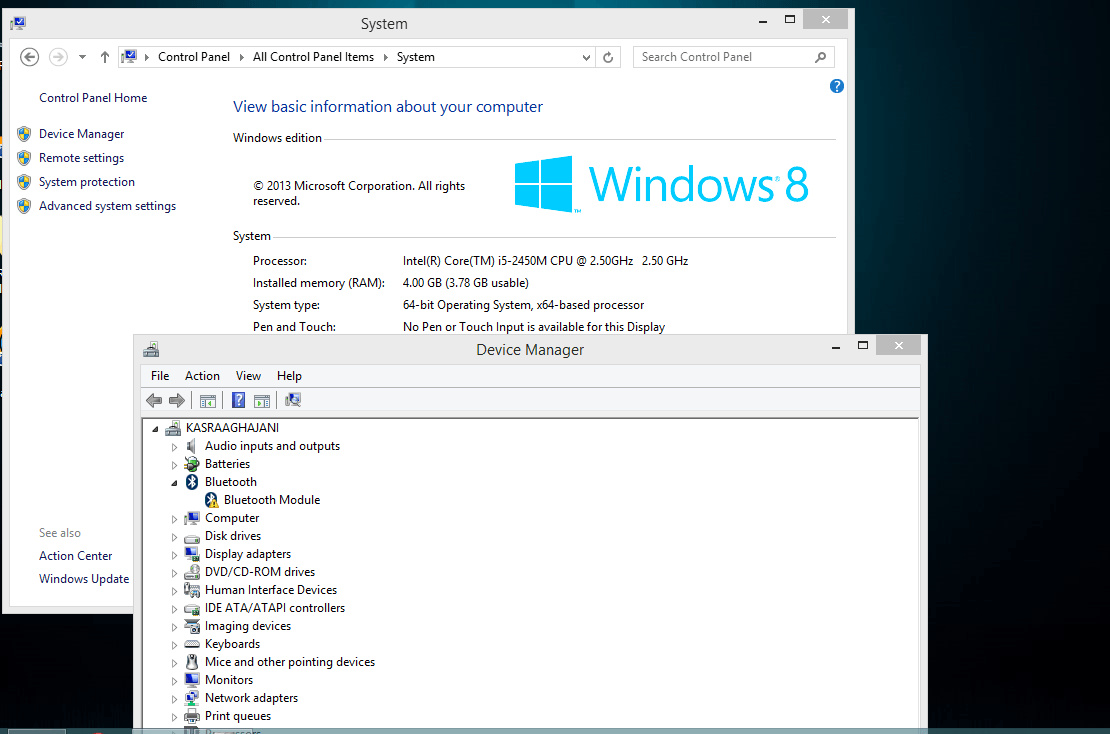Open Device Manager link in System sidebar
Image resolution: width=1110 pixels, height=734 pixels.
point(81,134)
